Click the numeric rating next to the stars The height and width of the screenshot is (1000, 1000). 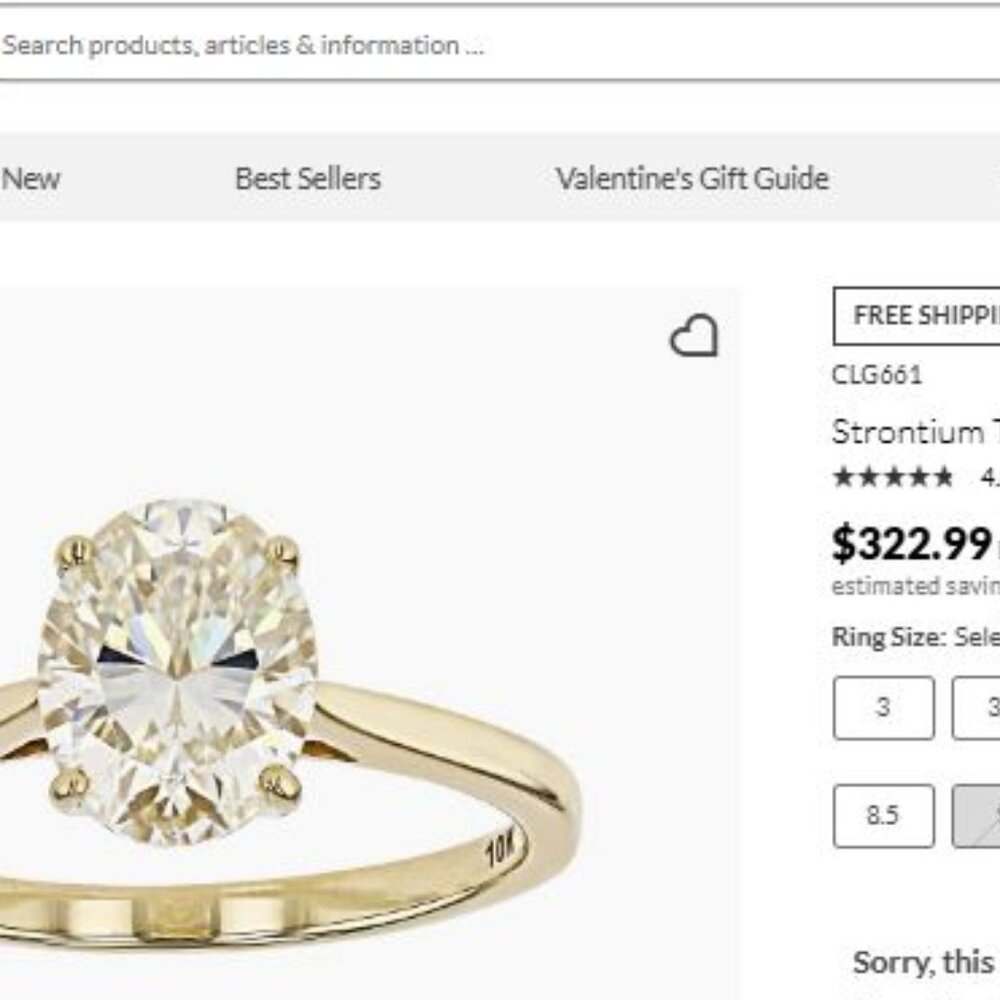point(985,478)
